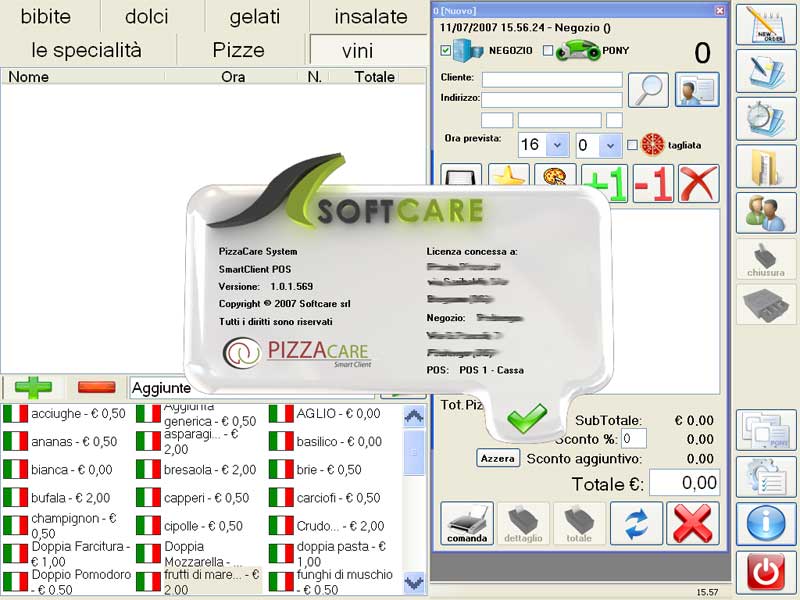Screen dimensions: 800x600
Task: Delete row with red X above order list
Action: pos(698,183)
